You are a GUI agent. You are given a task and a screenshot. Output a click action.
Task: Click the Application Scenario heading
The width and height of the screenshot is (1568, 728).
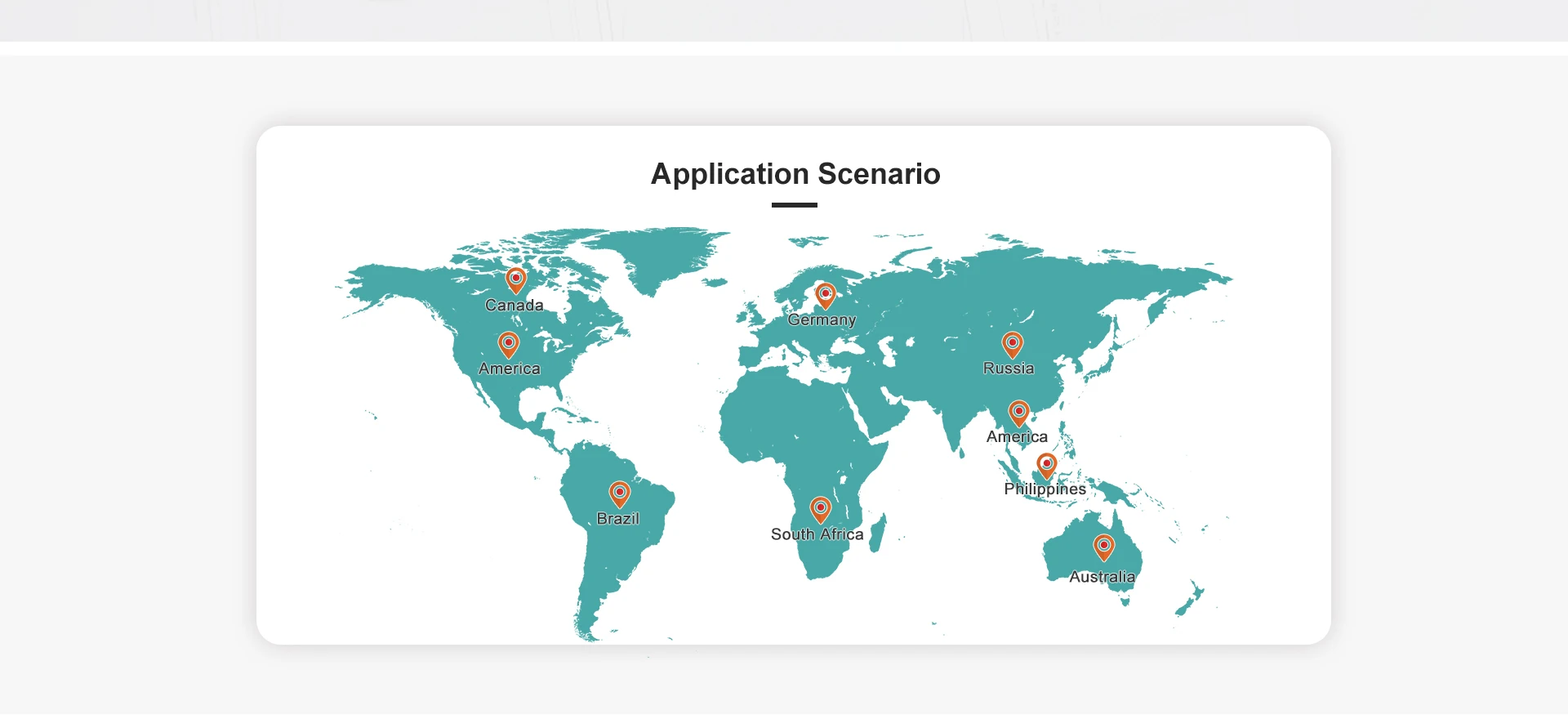(x=795, y=174)
